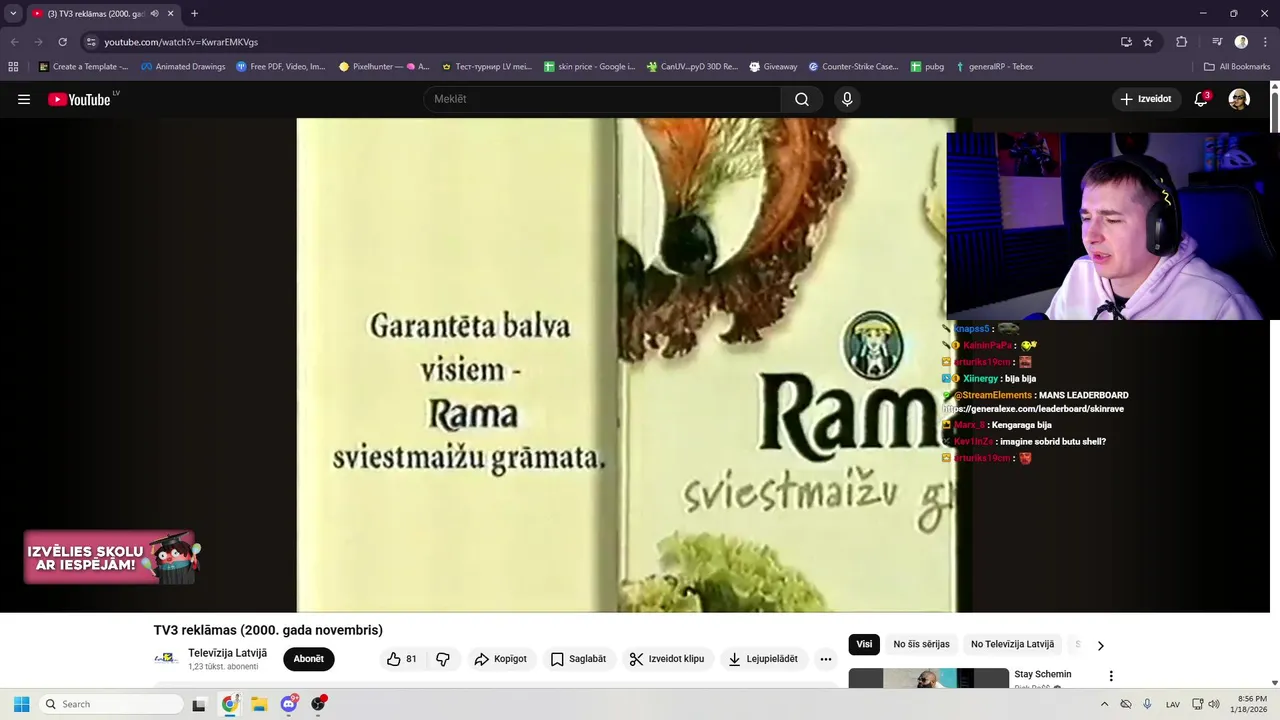This screenshot has width=1280, height=720.
Task: Click the search magnifier button
Action: [x=802, y=99]
